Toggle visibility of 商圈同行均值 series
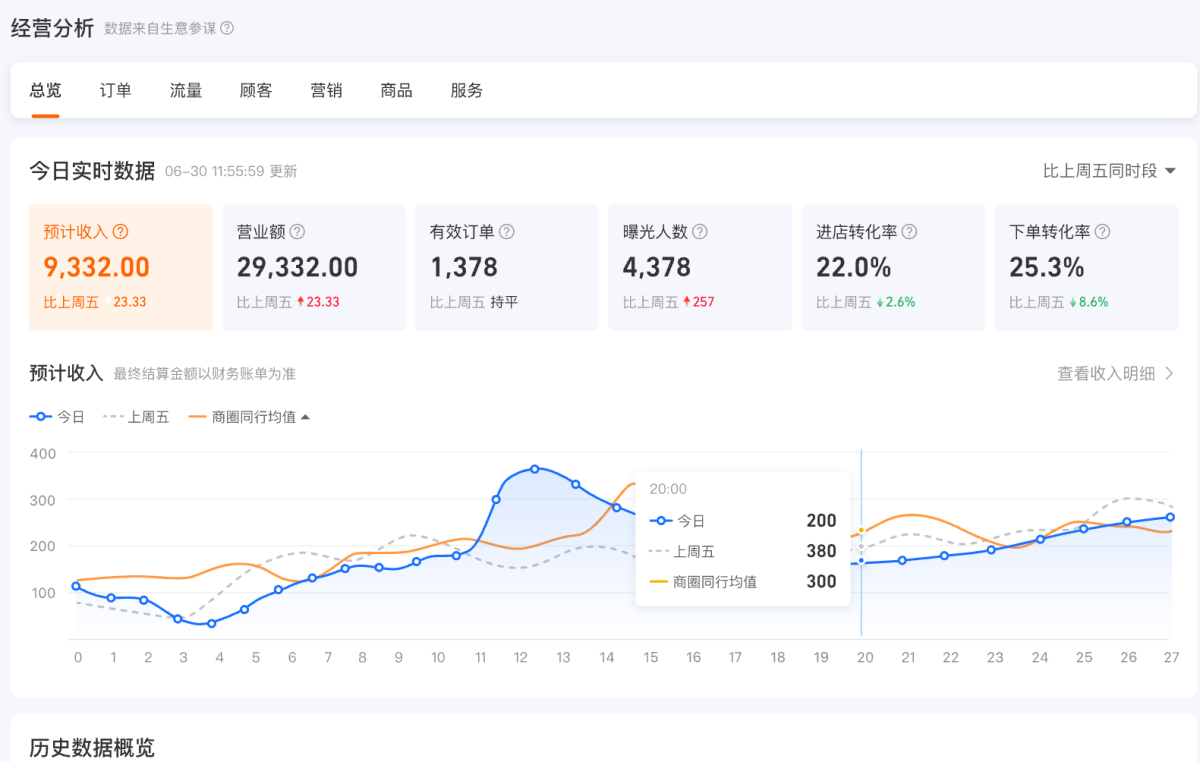The width and height of the screenshot is (1200, 762). [x=244, y=416]
